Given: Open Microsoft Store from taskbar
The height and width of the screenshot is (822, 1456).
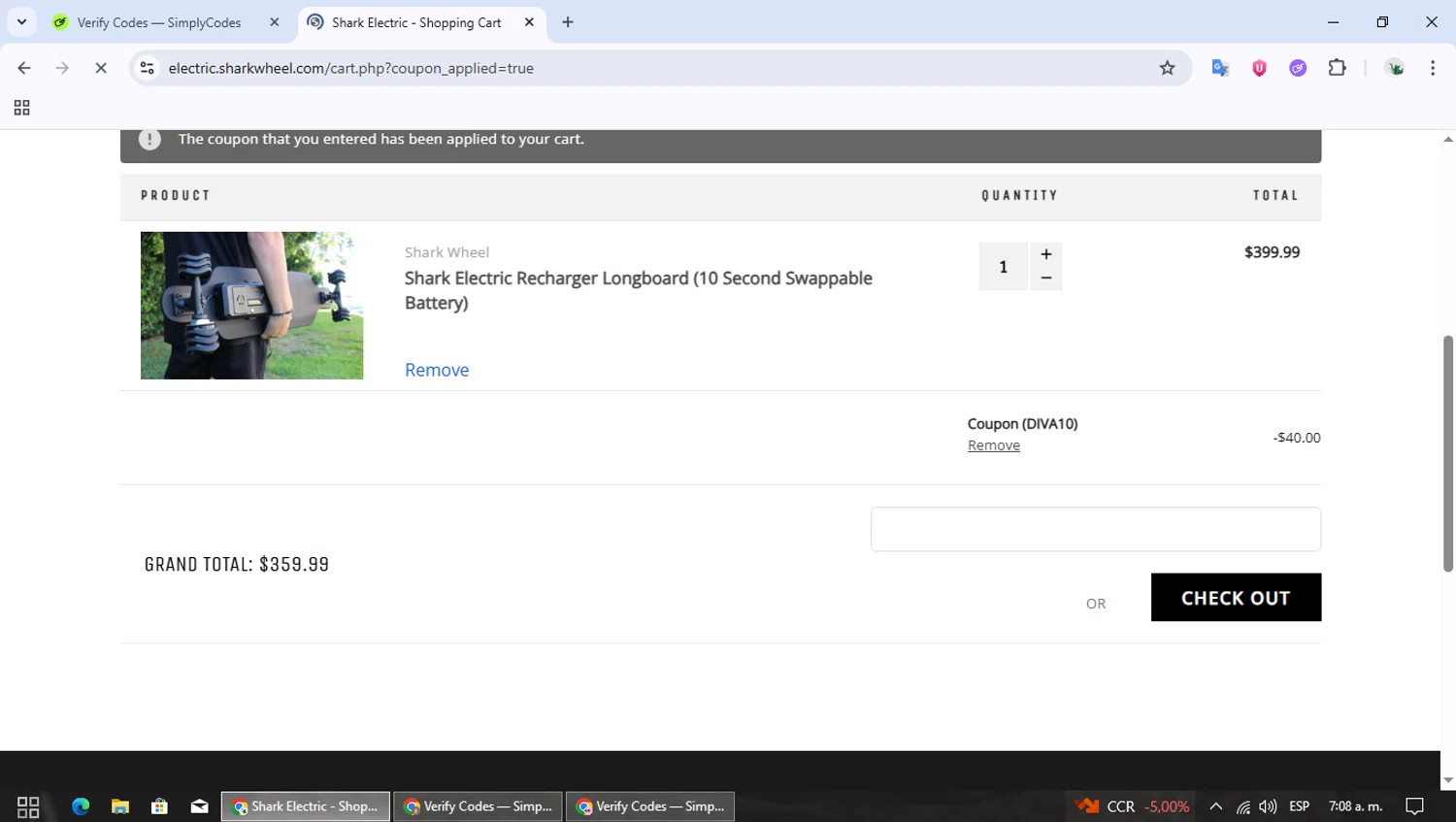Looking at the screenshot, I should (x=159, y=806).
